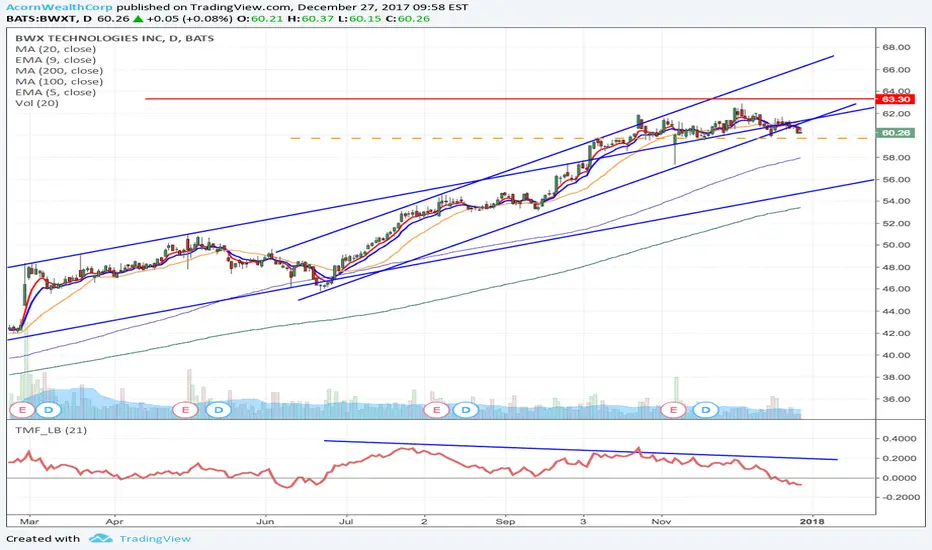Select the EMA (5, close) indicator label

pyautogui.click(x=55, y=92)
